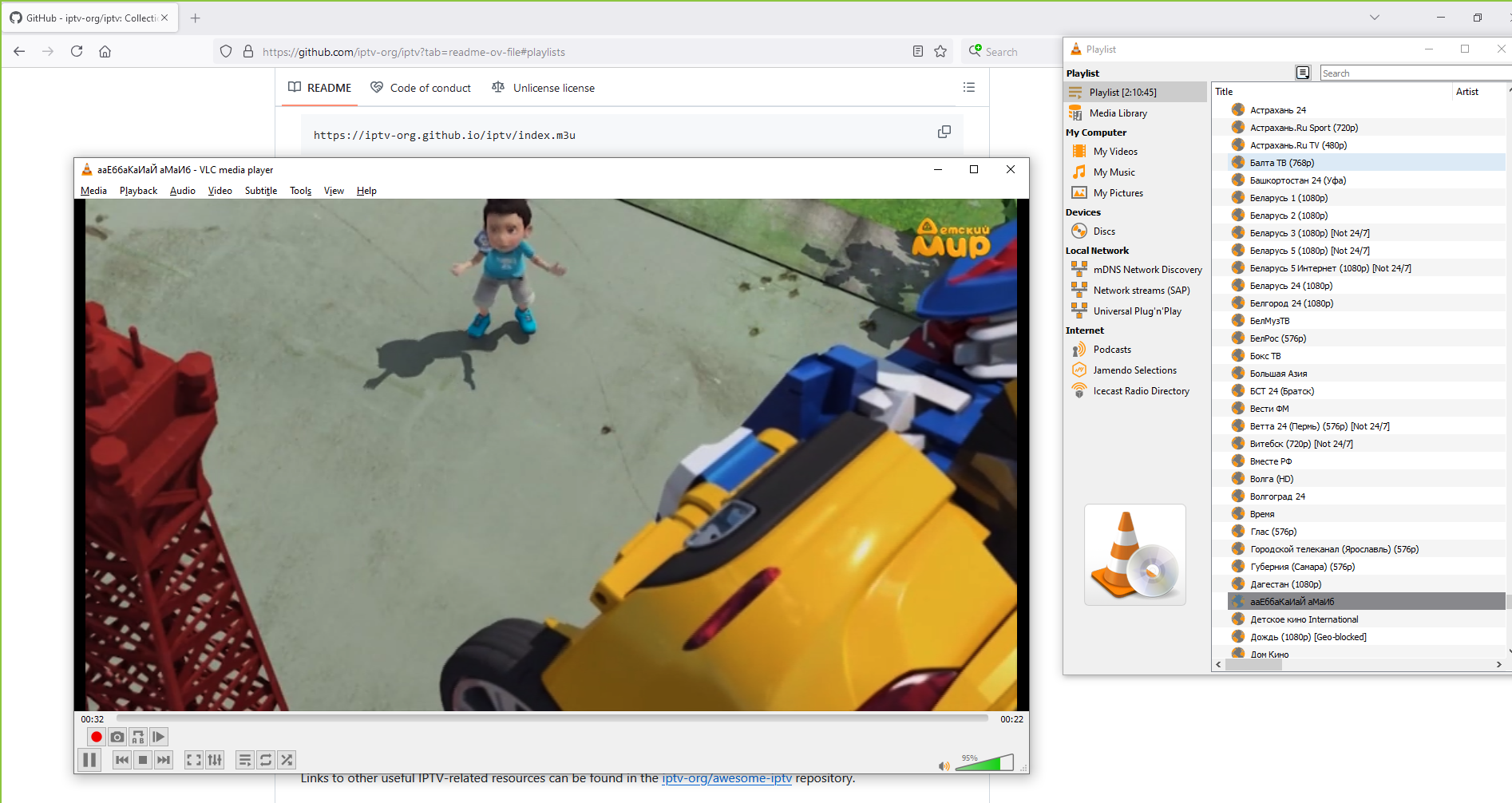
Task: Toggle the playlist view button
Action: coord(245,760)
